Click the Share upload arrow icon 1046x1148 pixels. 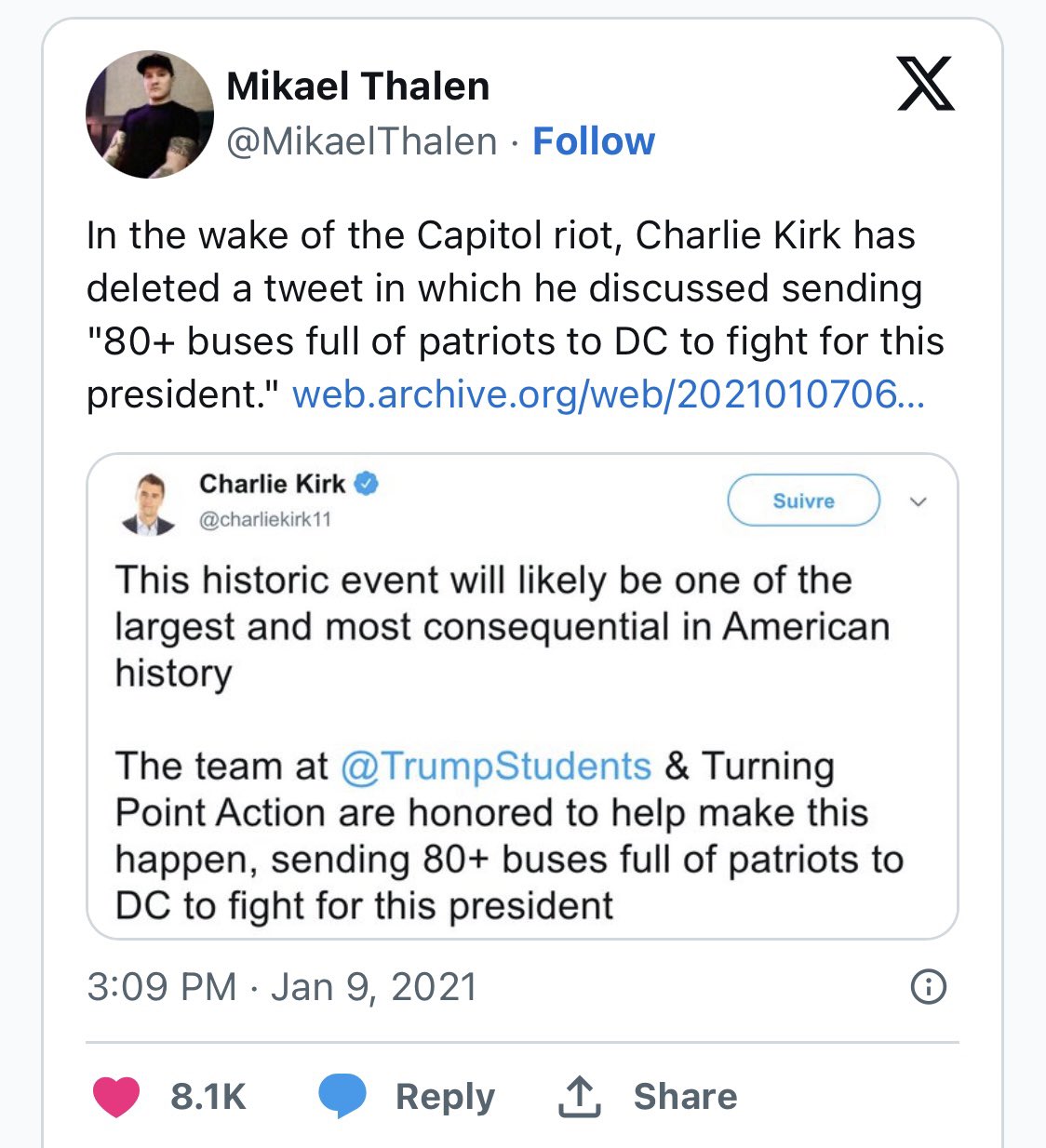coord(579,1096)
